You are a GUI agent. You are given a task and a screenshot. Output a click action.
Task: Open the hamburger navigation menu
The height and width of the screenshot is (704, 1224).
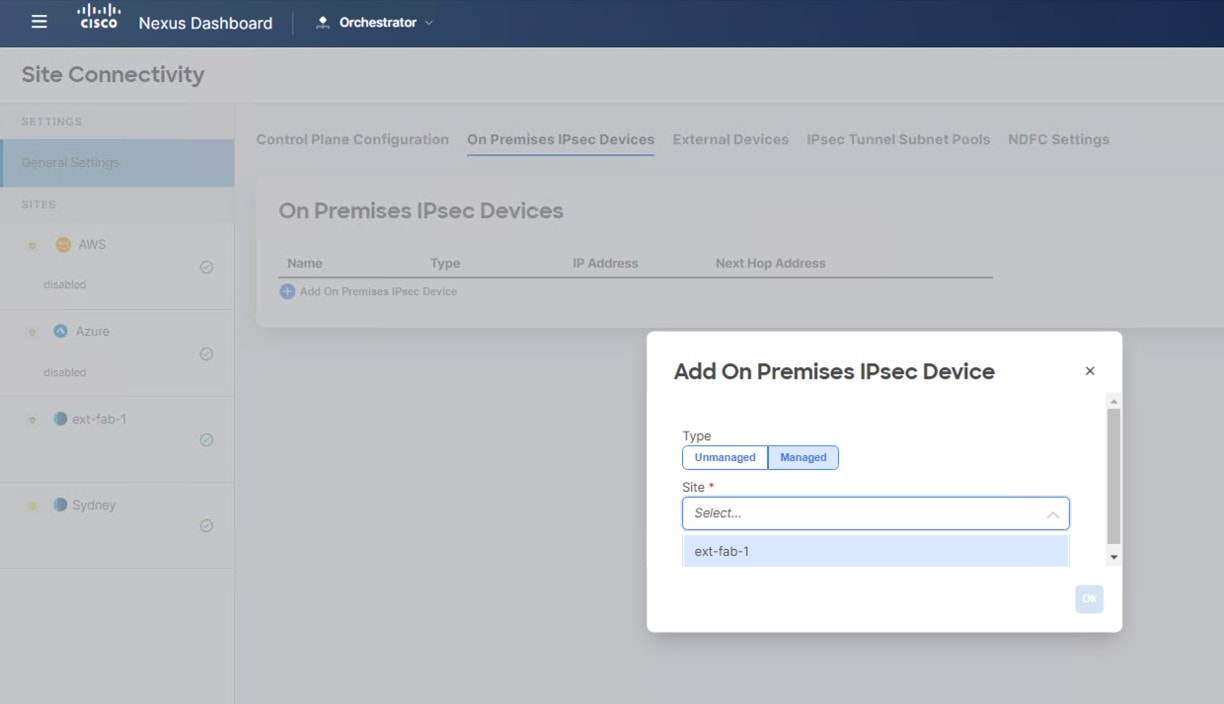tap(39, 22)
